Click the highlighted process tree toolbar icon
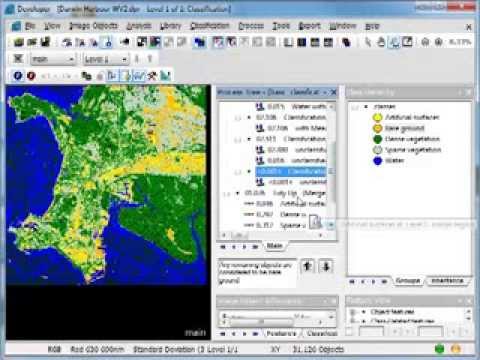The image size is (480, 360). point(112,76)
